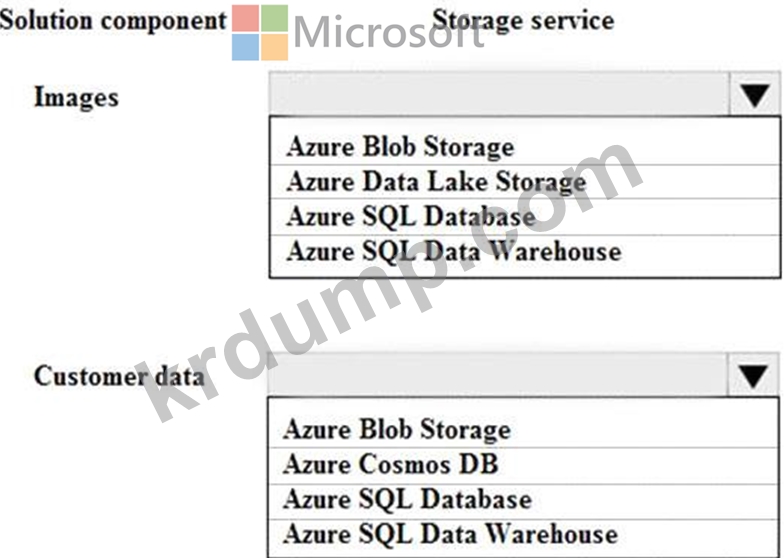Click the Storage service column header
The image size is (784, 558).
coord(523,22)
